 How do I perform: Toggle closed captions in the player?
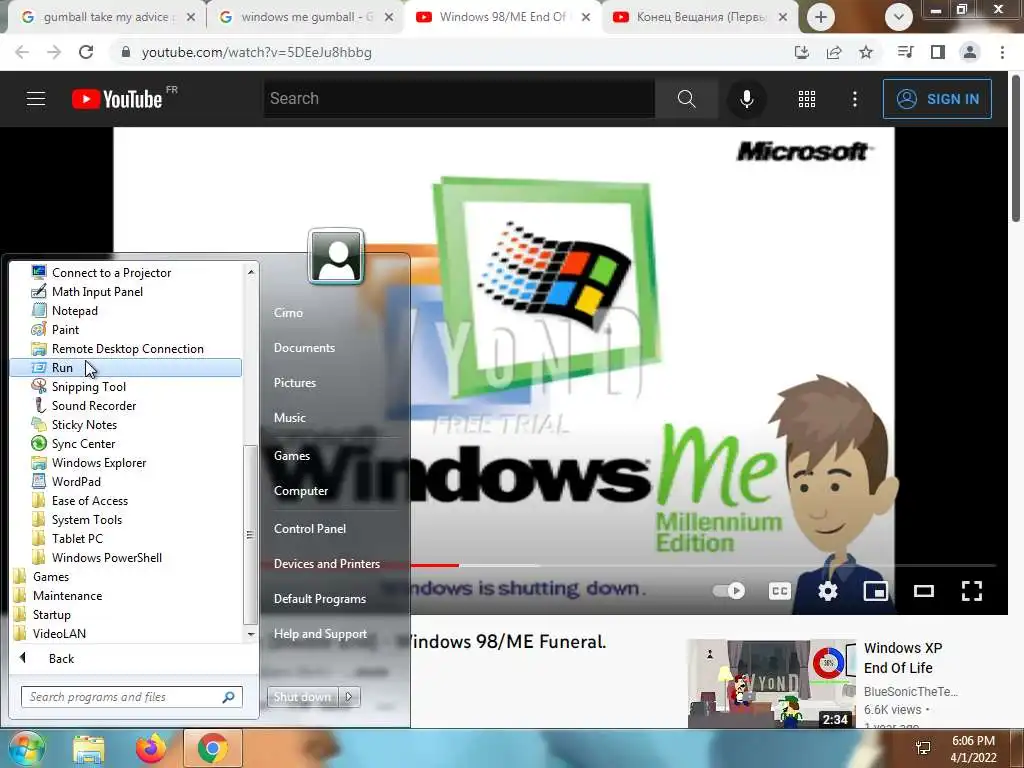779,591
